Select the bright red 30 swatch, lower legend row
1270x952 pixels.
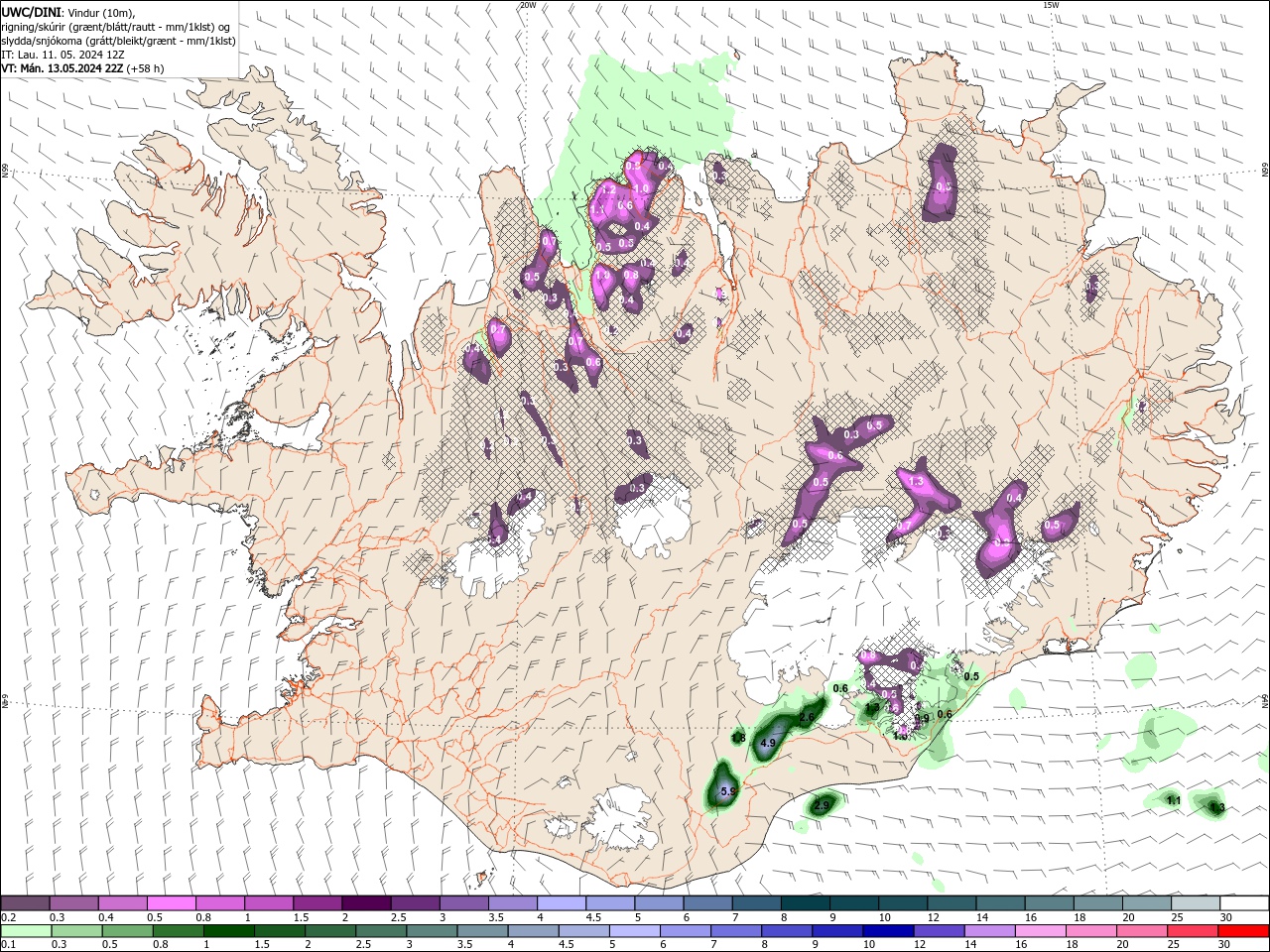point(1244,931)
